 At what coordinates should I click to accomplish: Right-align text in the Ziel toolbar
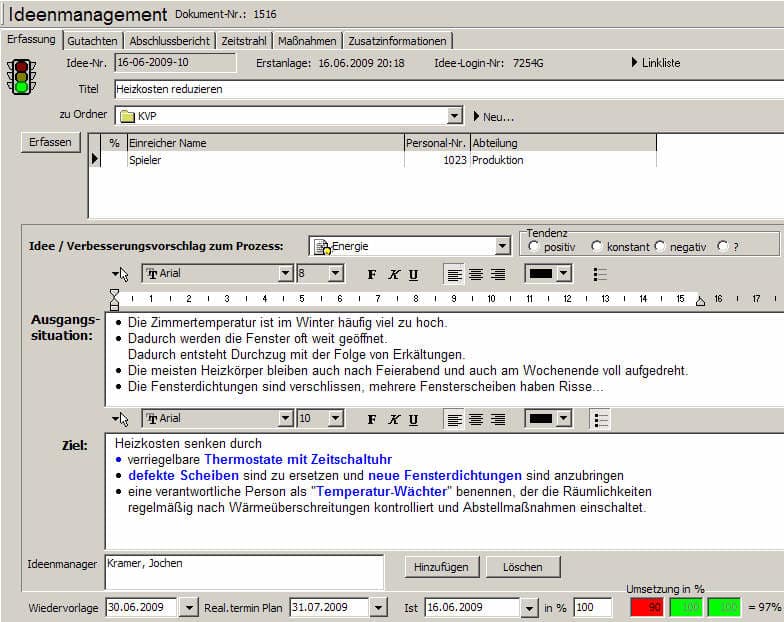point(497,420)
